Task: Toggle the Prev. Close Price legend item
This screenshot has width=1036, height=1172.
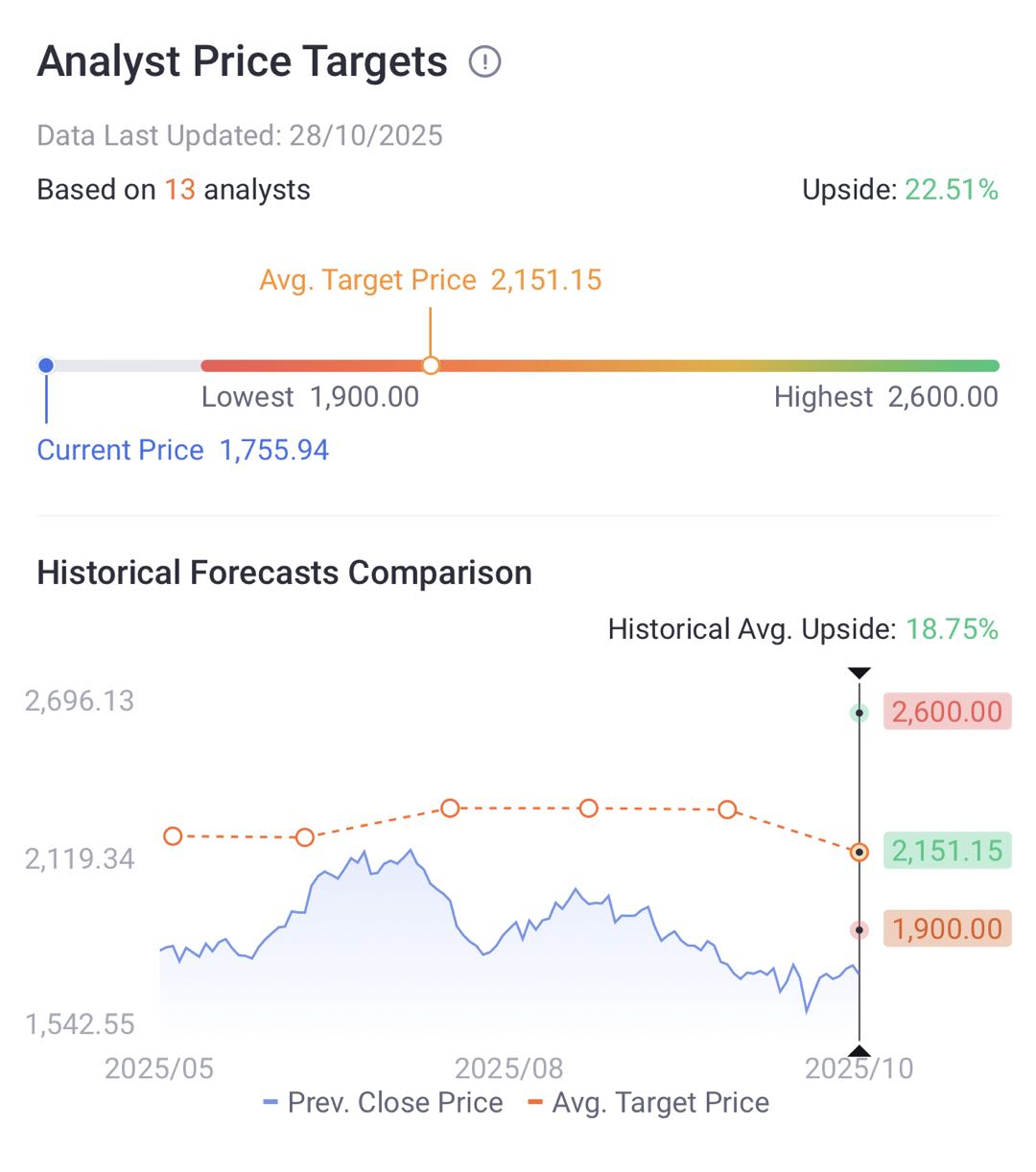Action: point(384,1103)
